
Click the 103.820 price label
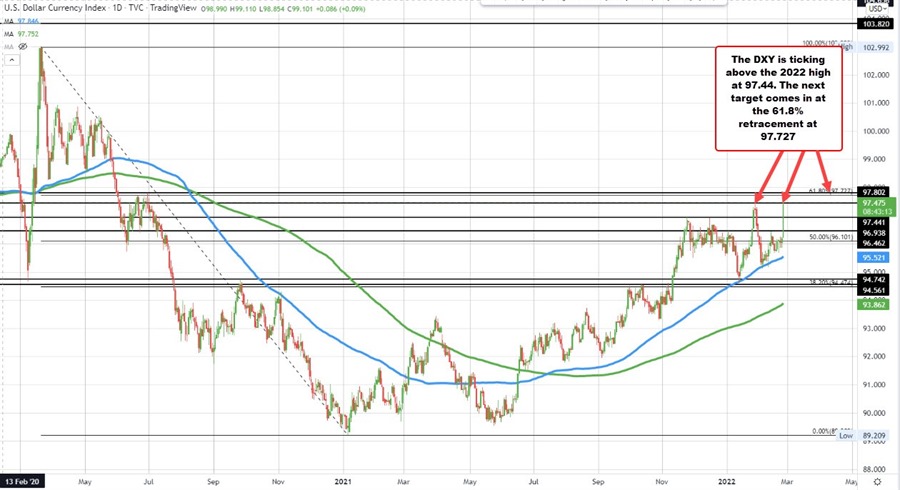click(x=874, y=24)
